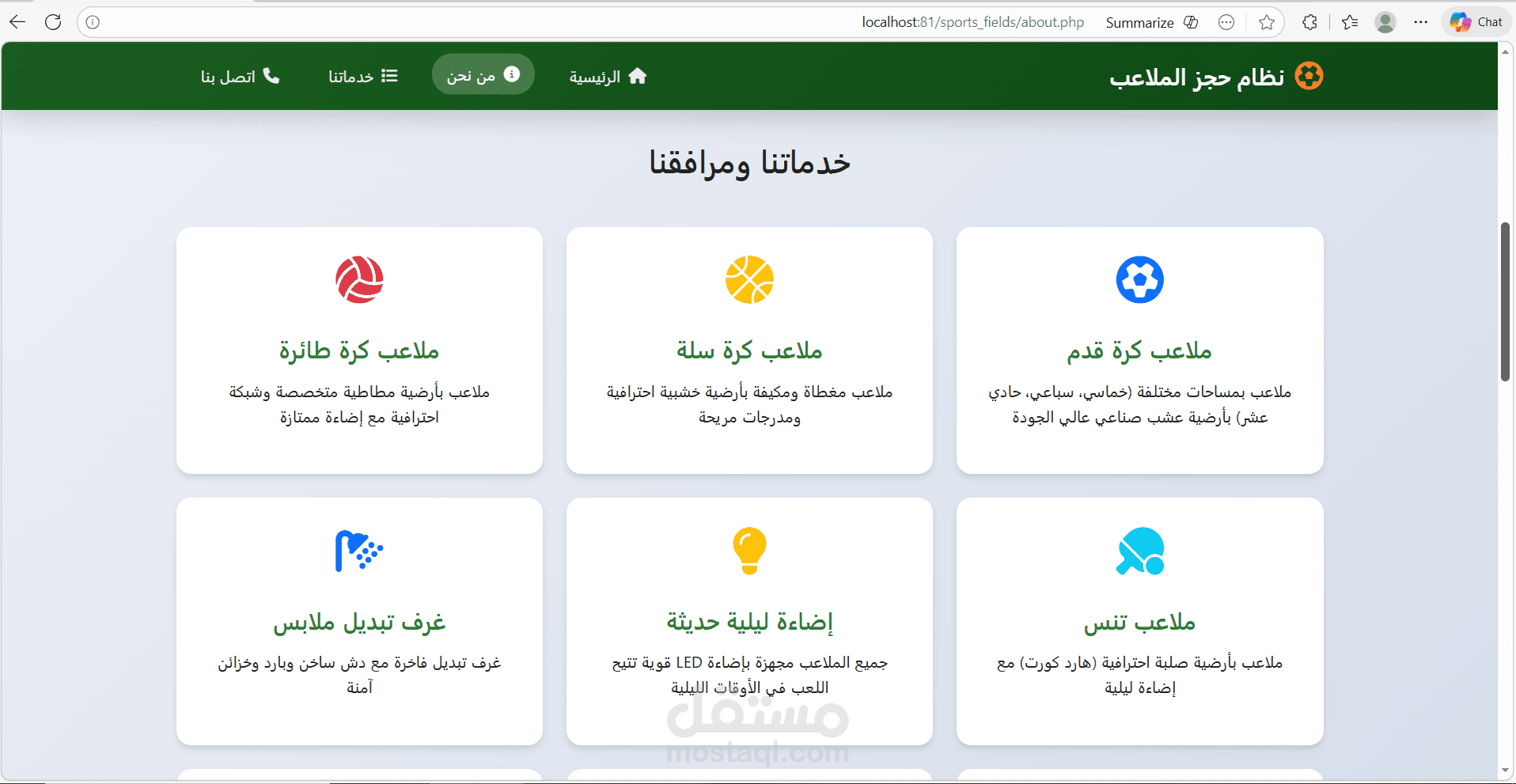
Task: Click the scrollbar down arrow
Action: [x=1506, y=770]
